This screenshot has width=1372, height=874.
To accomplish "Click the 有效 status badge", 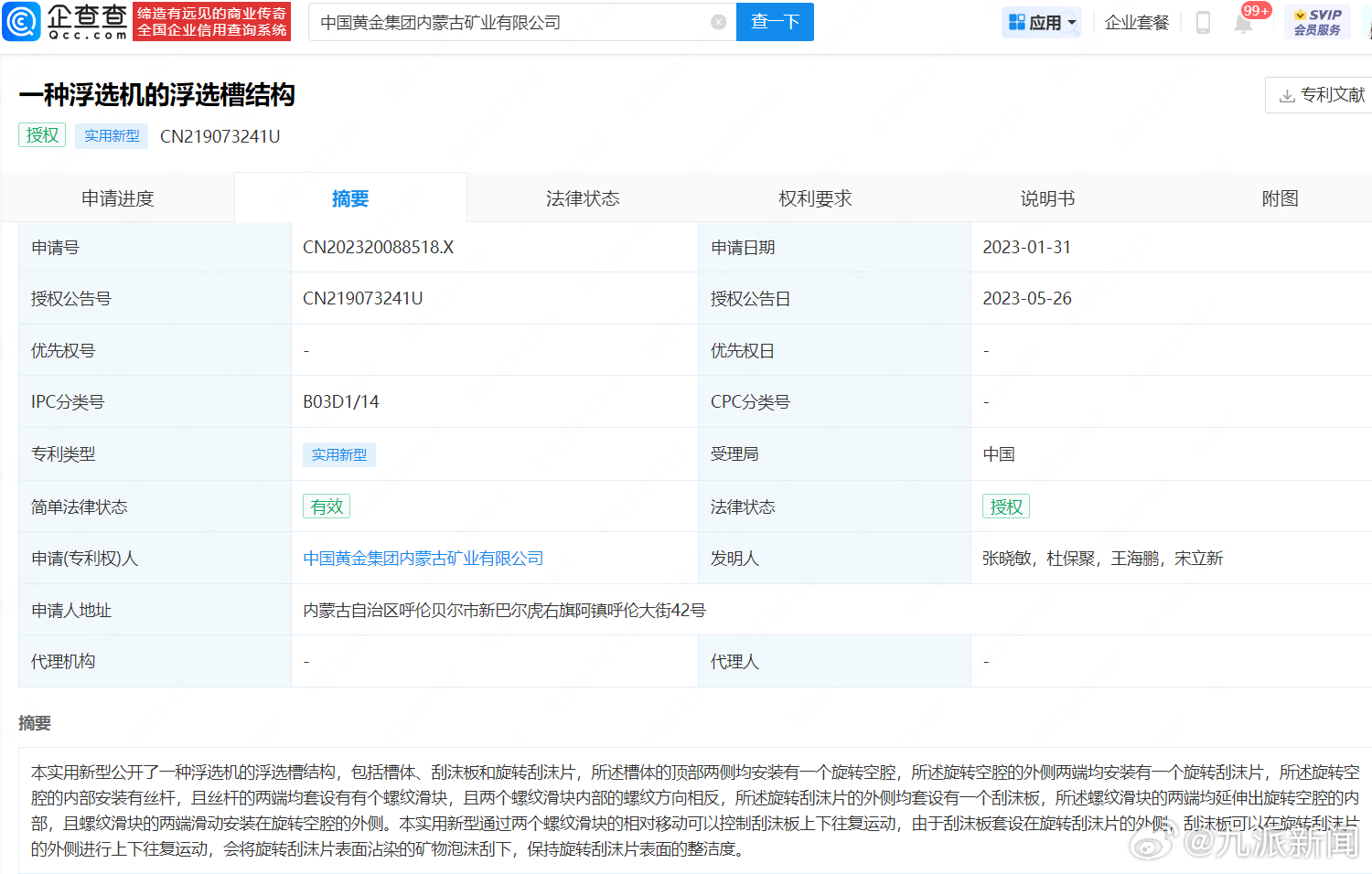I will coord(327,506).
